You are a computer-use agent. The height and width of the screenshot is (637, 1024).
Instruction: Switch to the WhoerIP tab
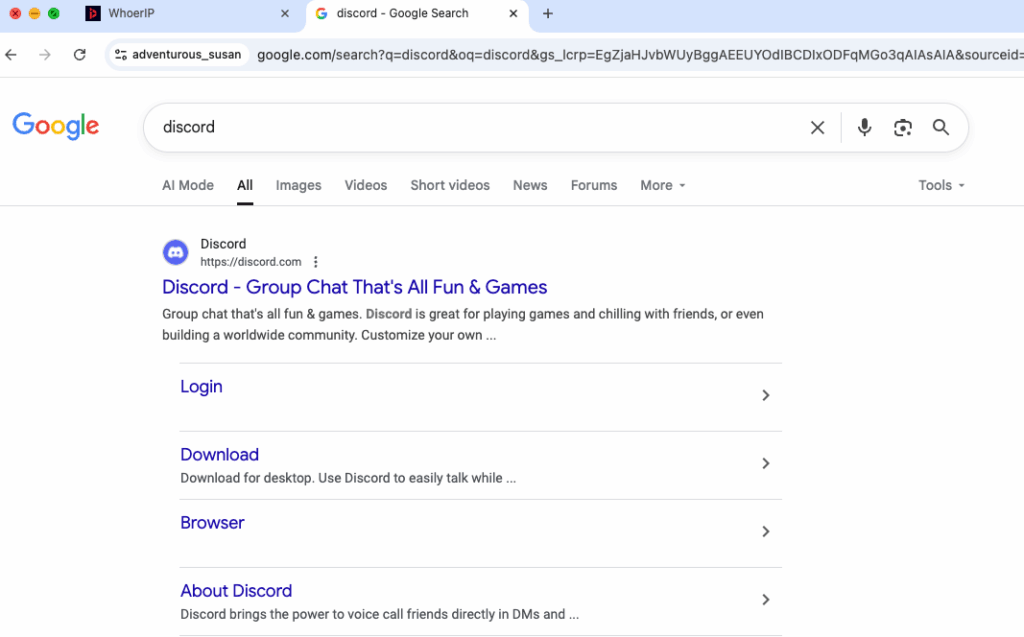[x=188, y=13]
